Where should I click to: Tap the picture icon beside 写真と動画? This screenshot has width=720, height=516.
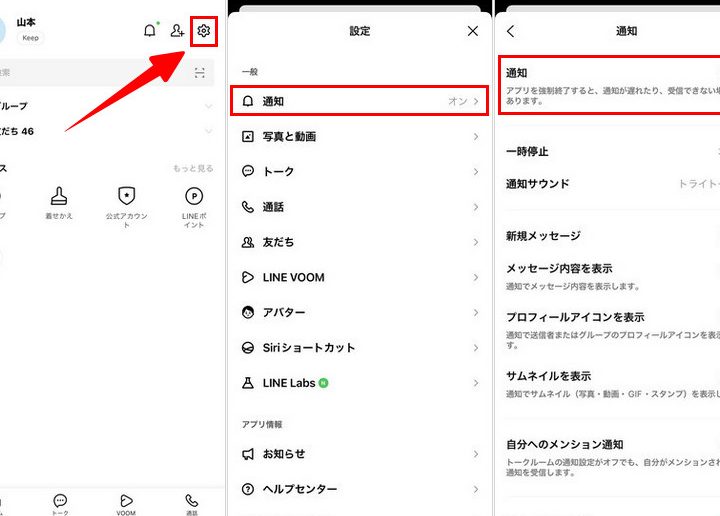248,136
